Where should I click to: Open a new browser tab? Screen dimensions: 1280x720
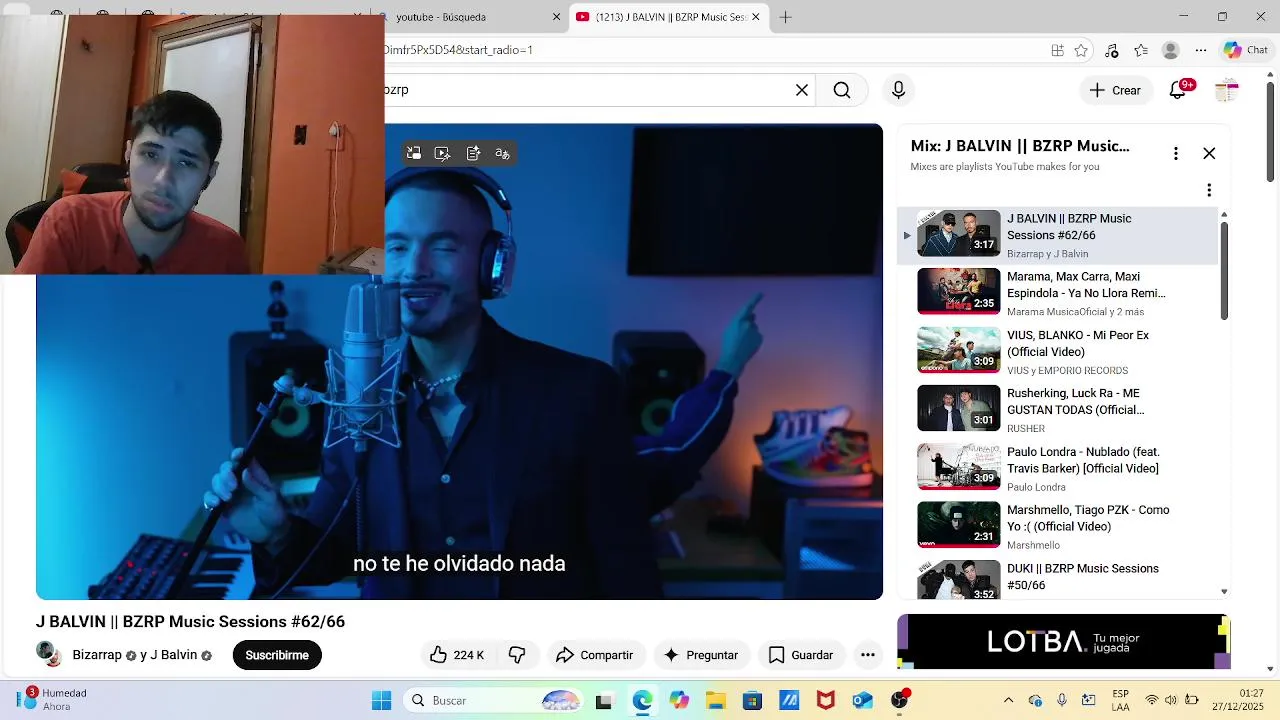[x=786, y=17]
